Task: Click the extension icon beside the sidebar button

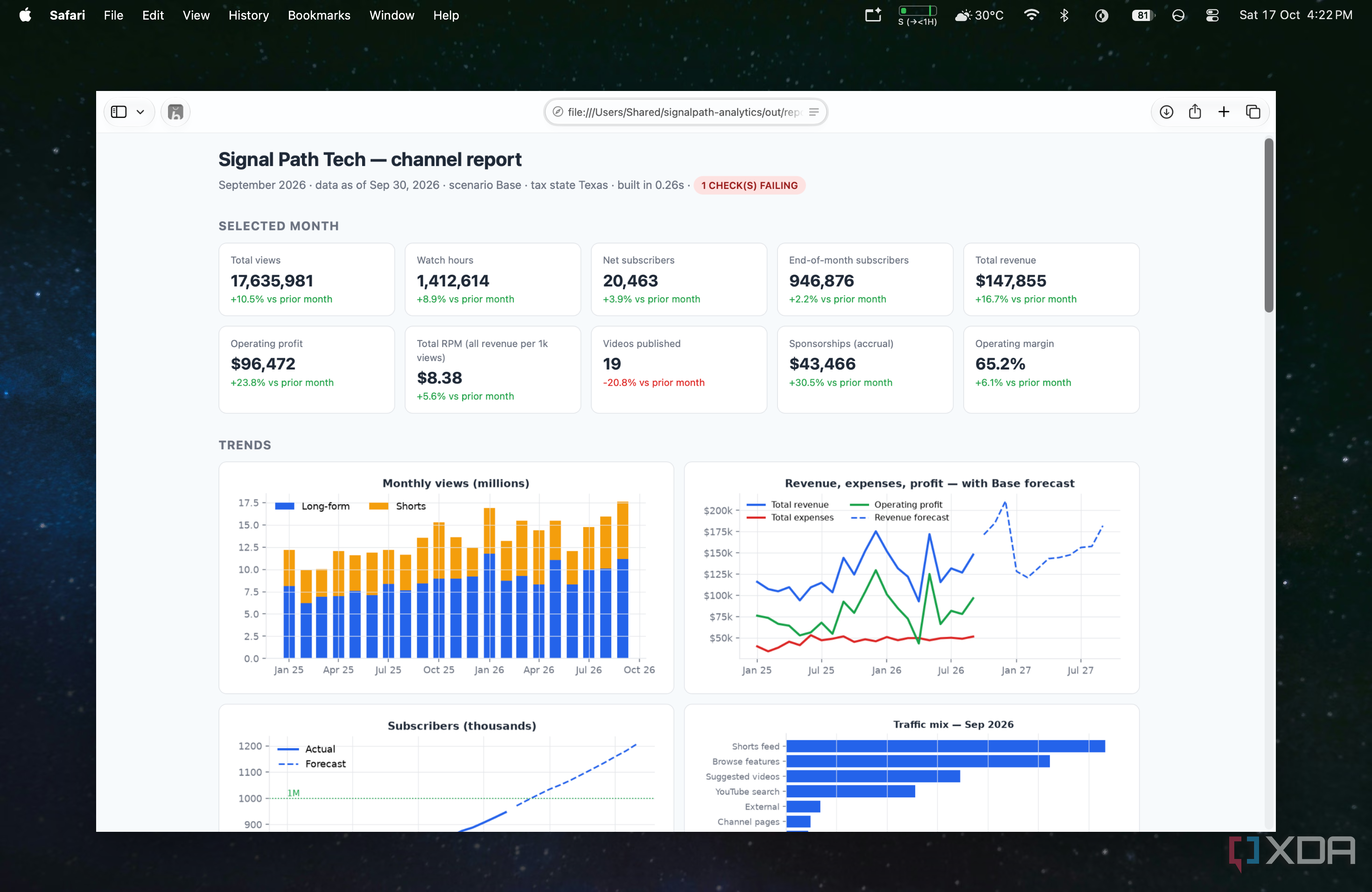Action: (x=175, y=112)
